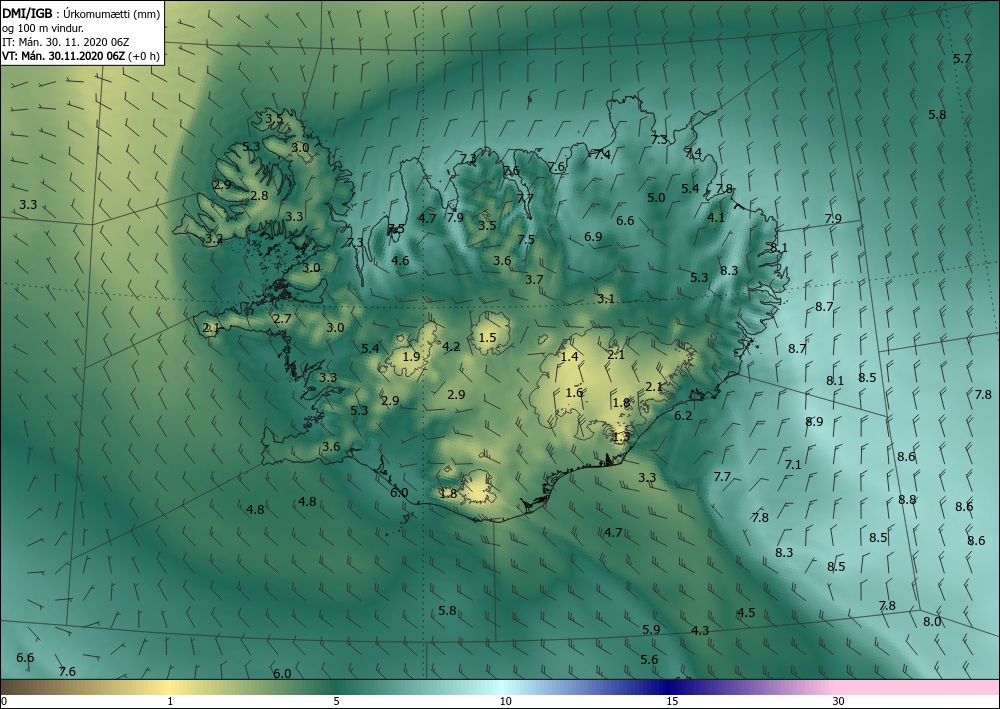This screenshot has height=709, width=1000.
Task: Click the '5' tick label under the color scale
Action: pyautogui.click(x=336, y=701)
